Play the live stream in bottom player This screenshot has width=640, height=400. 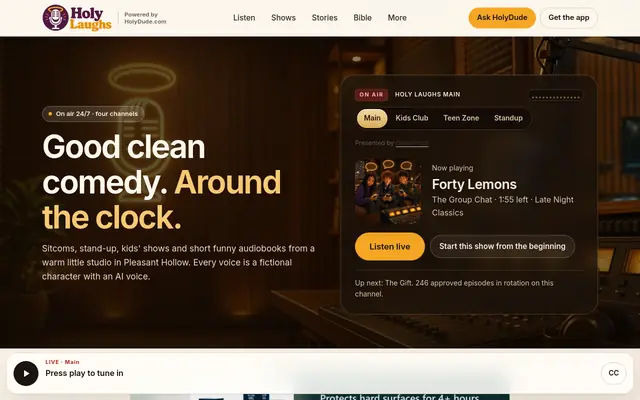(26, 373)
